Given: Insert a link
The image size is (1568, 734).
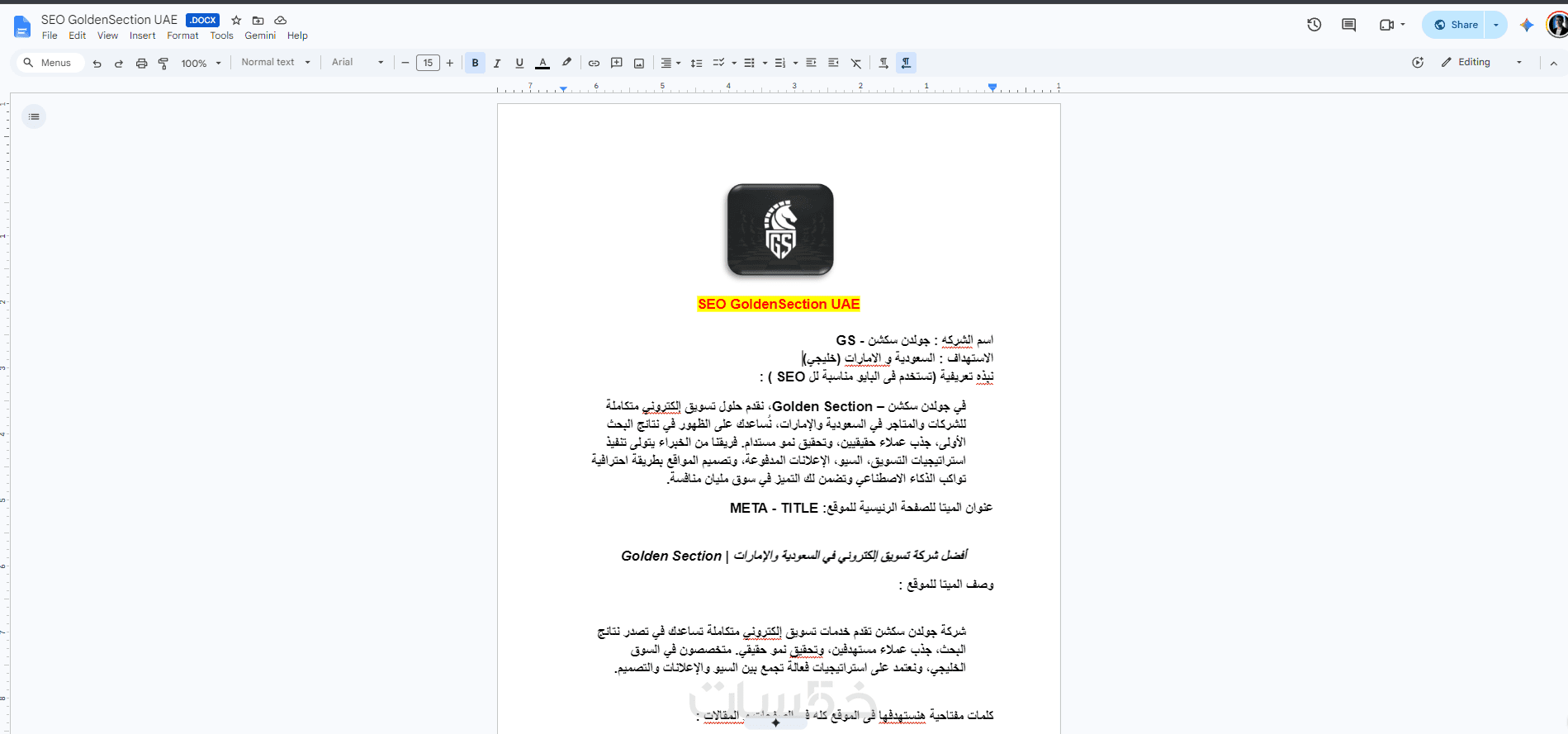Looking at the screenshot, I should [594, 63].
